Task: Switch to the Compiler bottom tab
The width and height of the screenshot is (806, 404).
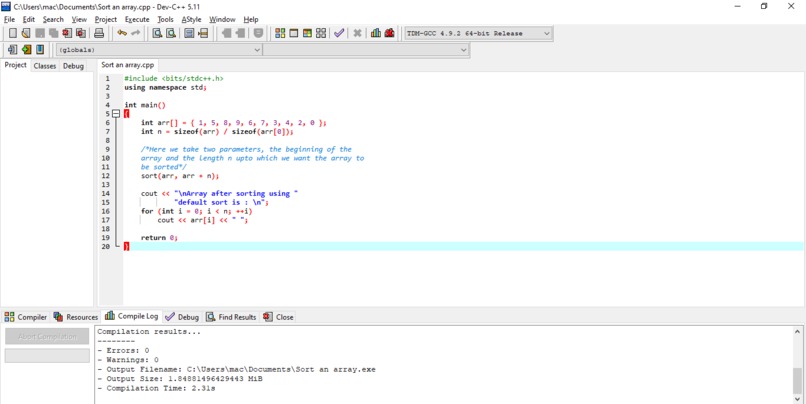Action: pyautogui.click(x=26, y=317)
